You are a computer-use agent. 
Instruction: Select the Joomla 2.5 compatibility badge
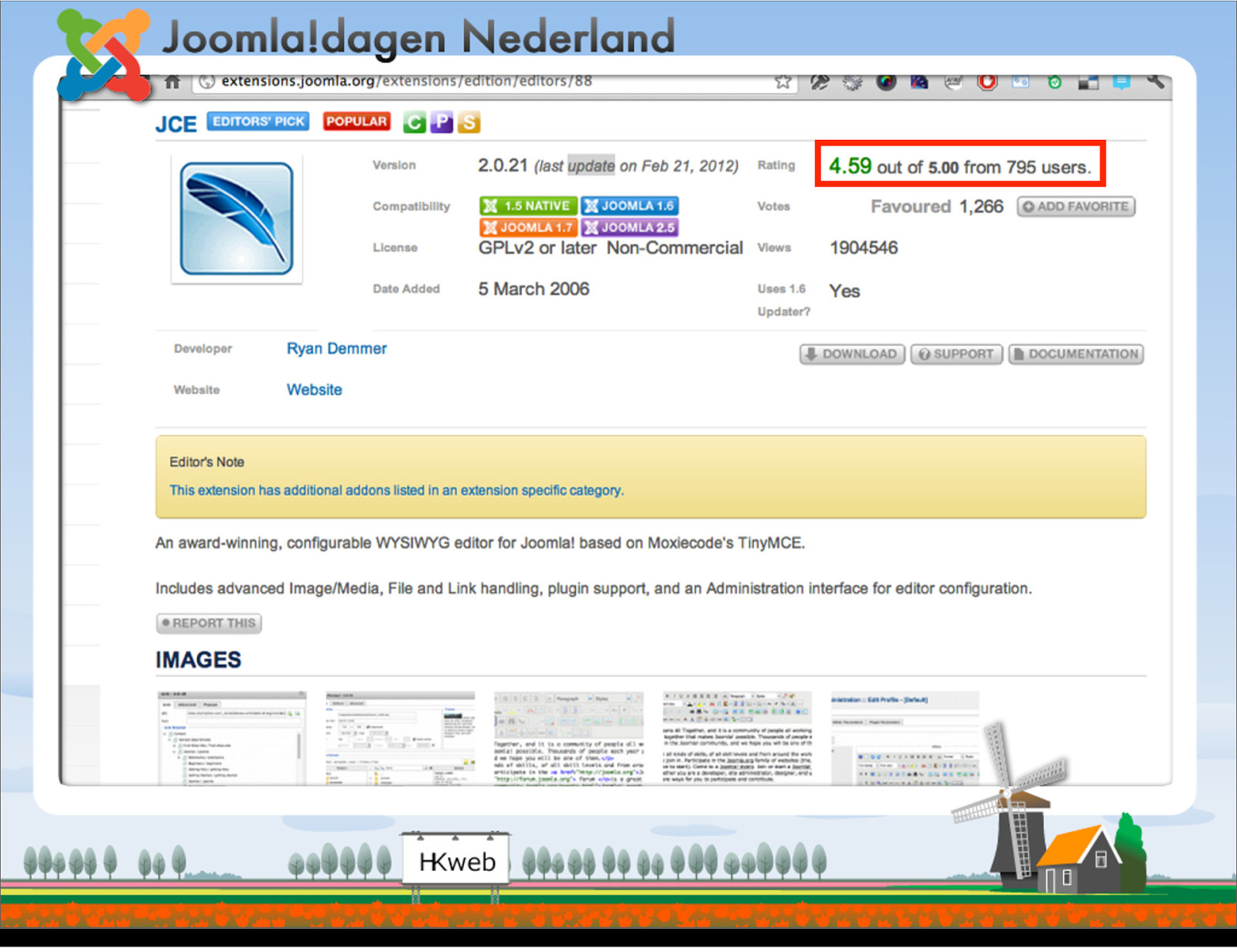pyautogui.click(x=629, y=227)
